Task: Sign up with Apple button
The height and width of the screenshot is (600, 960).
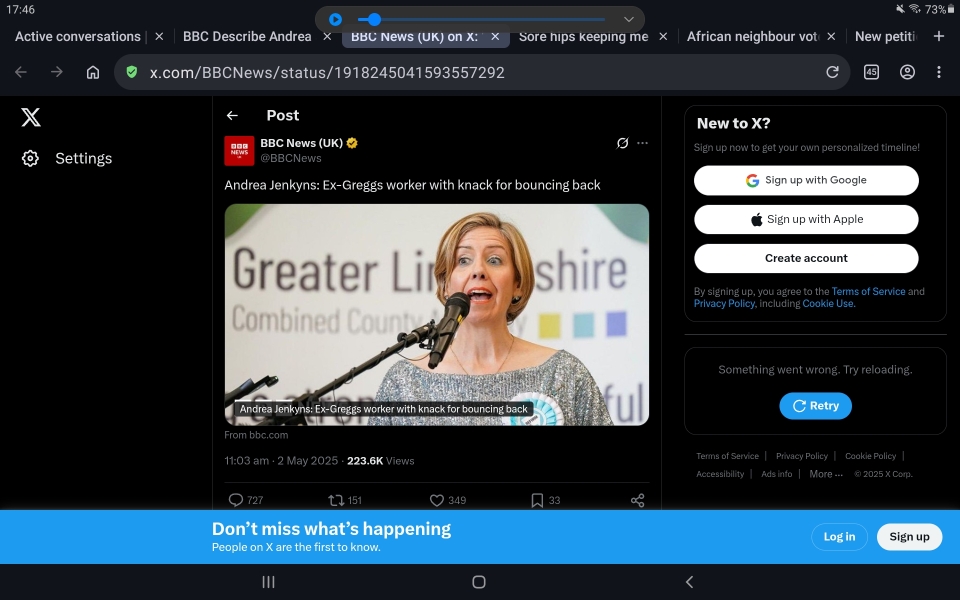Action: 806,219
